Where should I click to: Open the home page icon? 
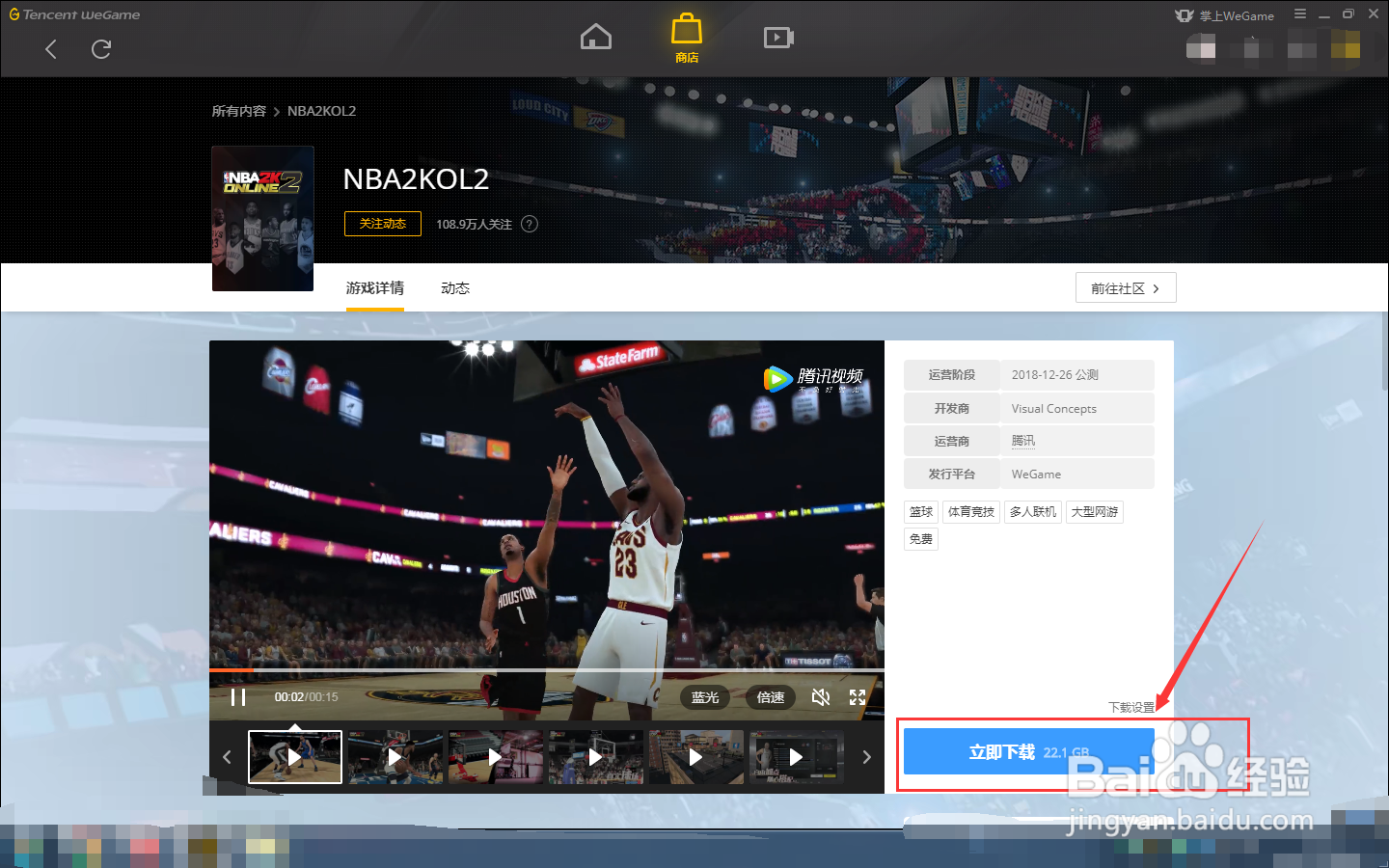[x=596, y=38]
